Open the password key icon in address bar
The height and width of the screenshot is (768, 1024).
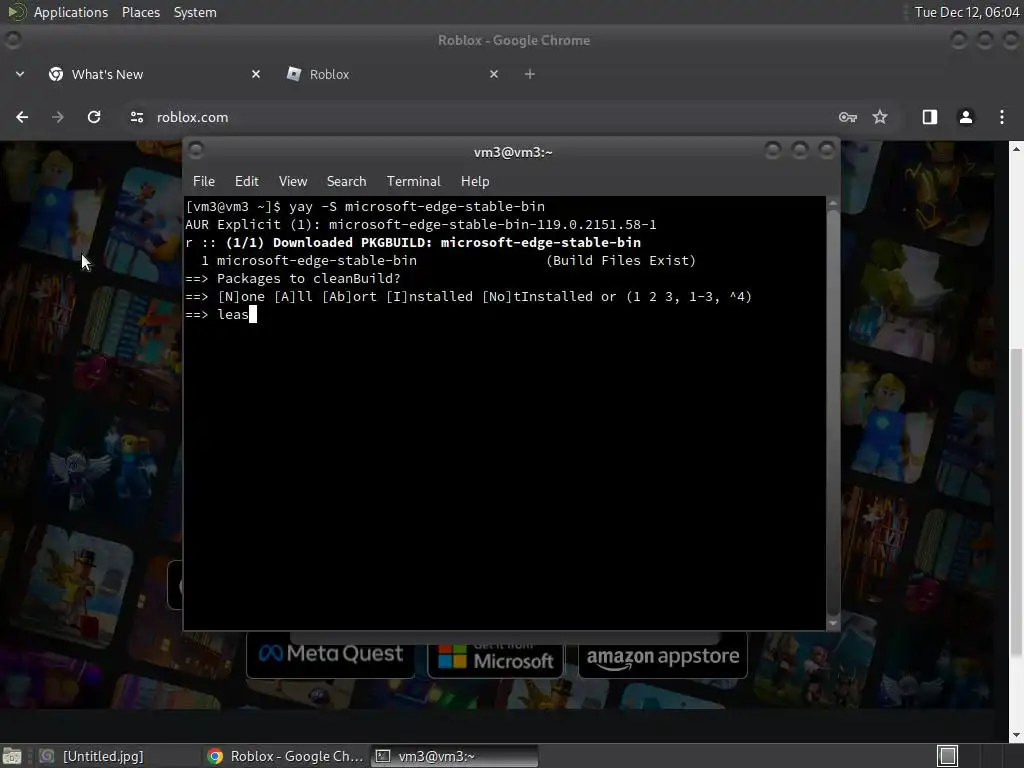click(848, 117)
